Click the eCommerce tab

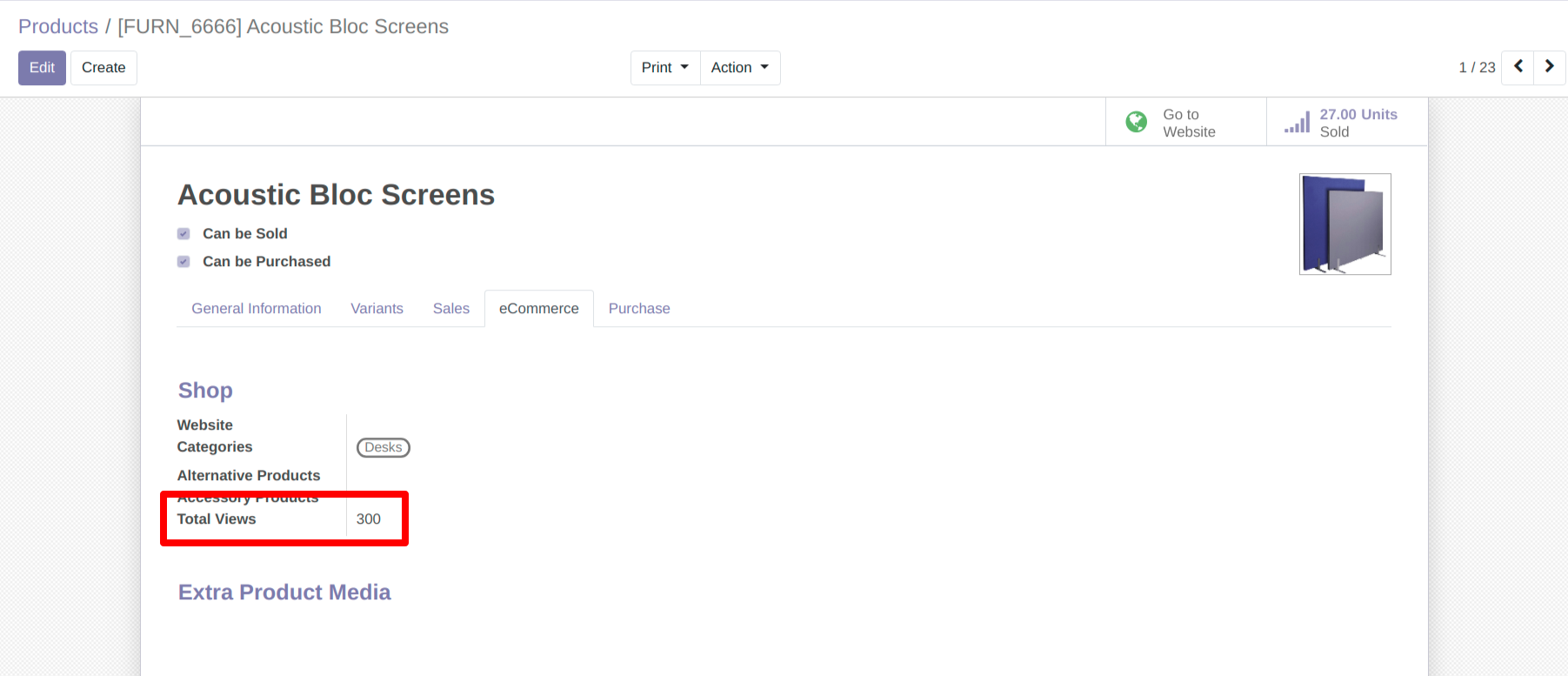(x=538, y=309)
